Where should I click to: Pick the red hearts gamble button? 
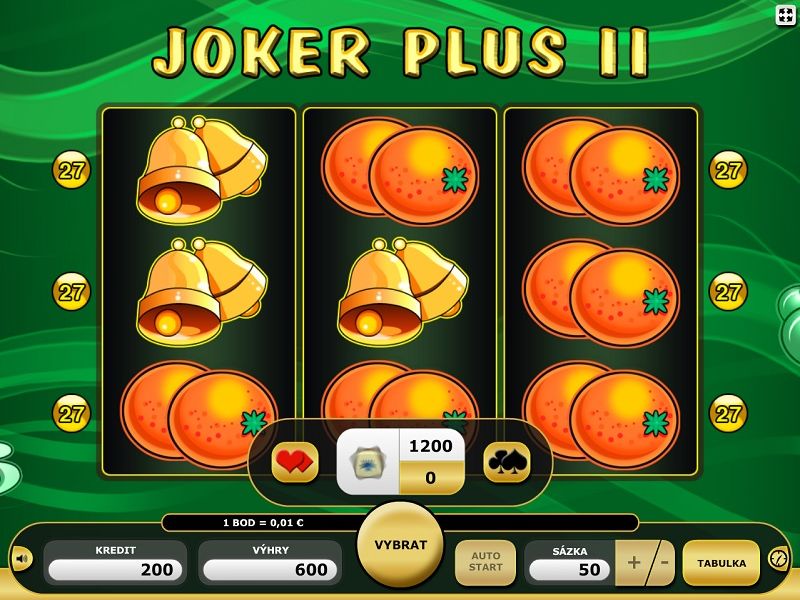click(295, 462)
